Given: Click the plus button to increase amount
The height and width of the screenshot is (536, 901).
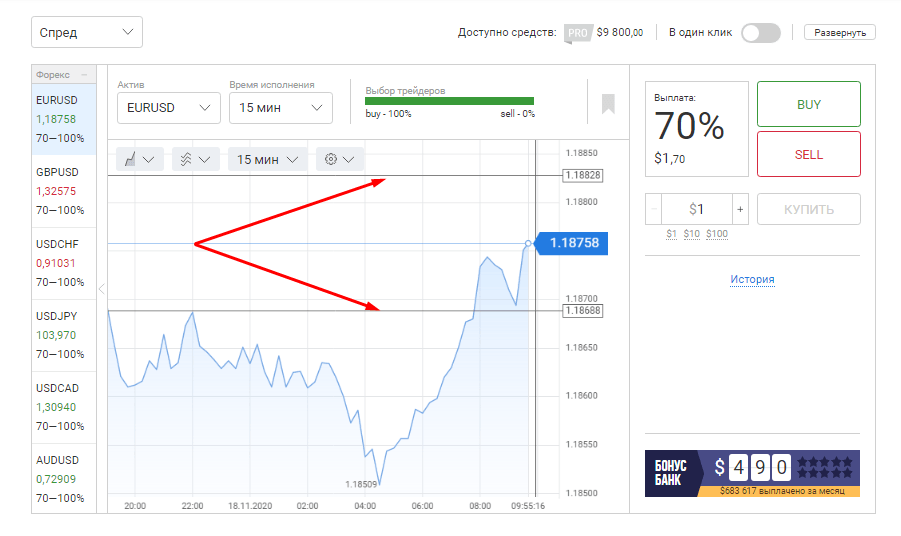Looking at the screenshot, I should point(740,209).
